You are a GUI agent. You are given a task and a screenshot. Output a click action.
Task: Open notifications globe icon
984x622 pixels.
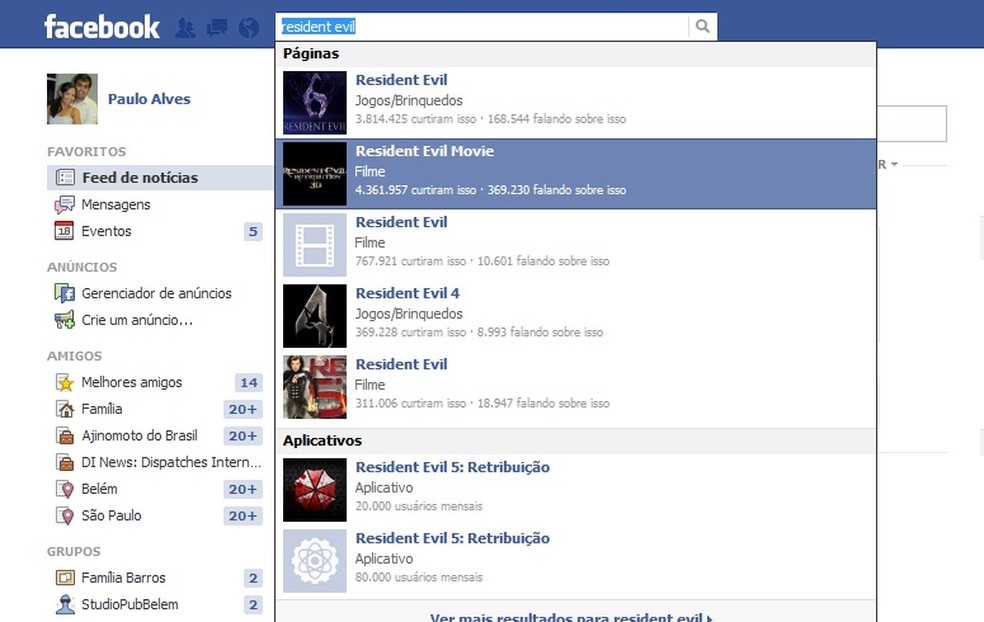click(x=249, y=28)
